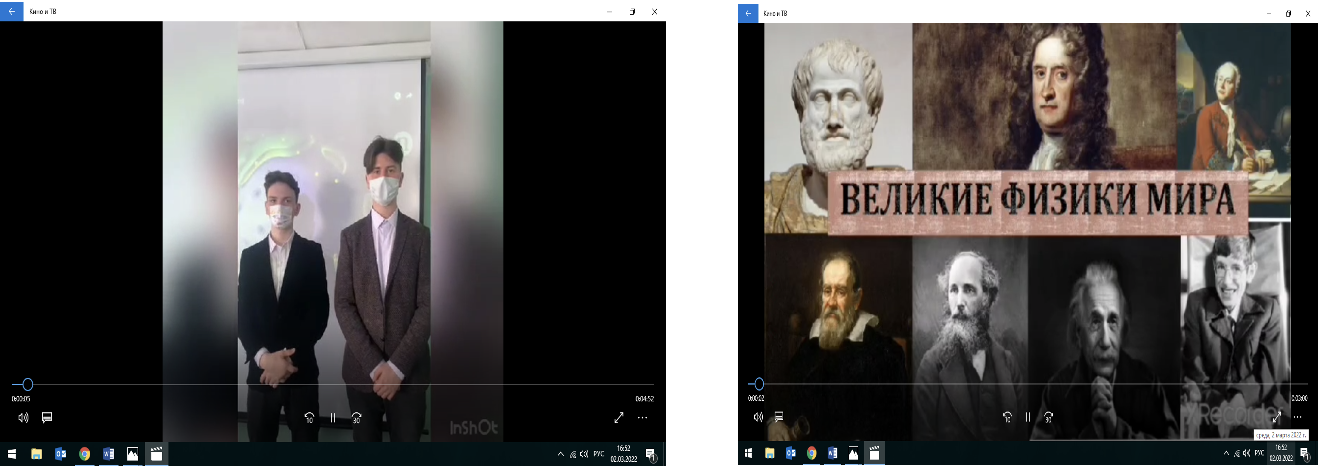
Task: Click total duration 0:04:52 in left player
Action: coord(644,399)
